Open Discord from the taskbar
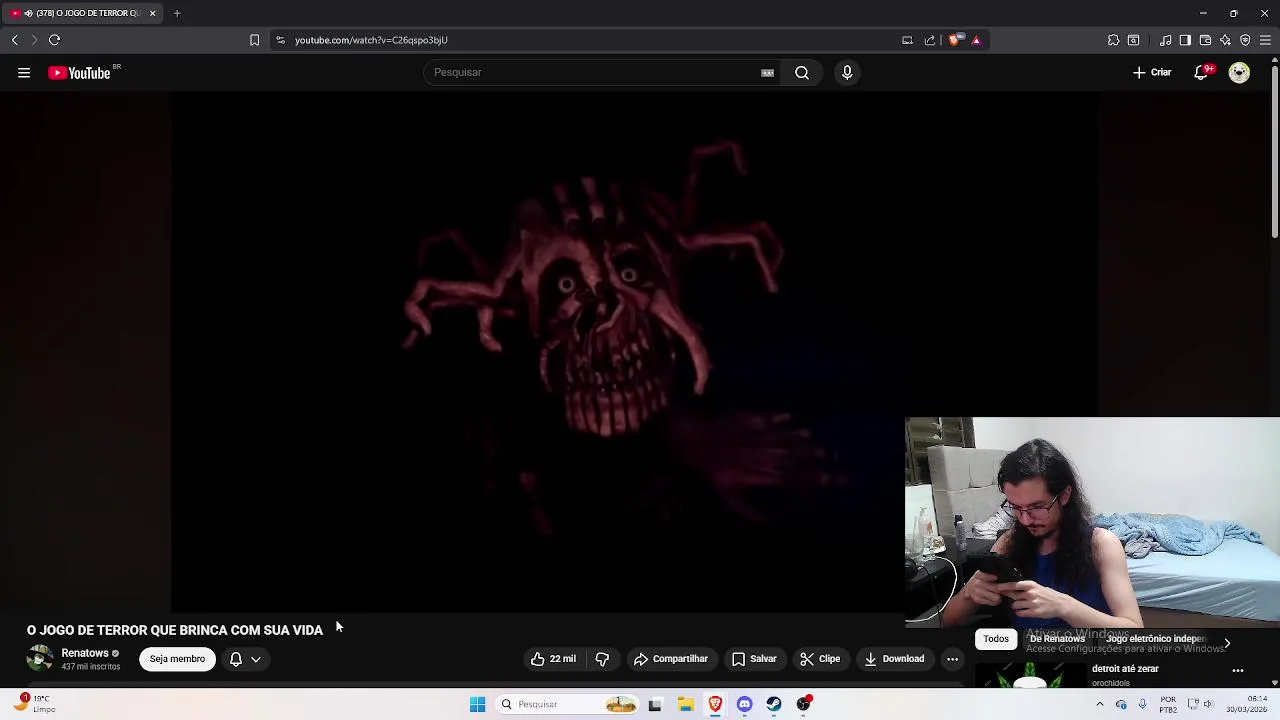The height and width of the screenshot is (720, 1280). (744, 704)
